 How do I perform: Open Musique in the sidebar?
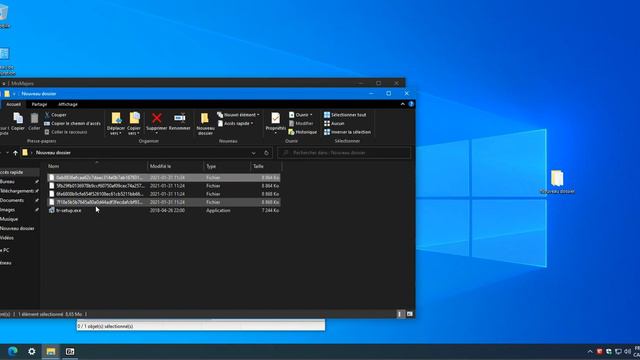9,219
